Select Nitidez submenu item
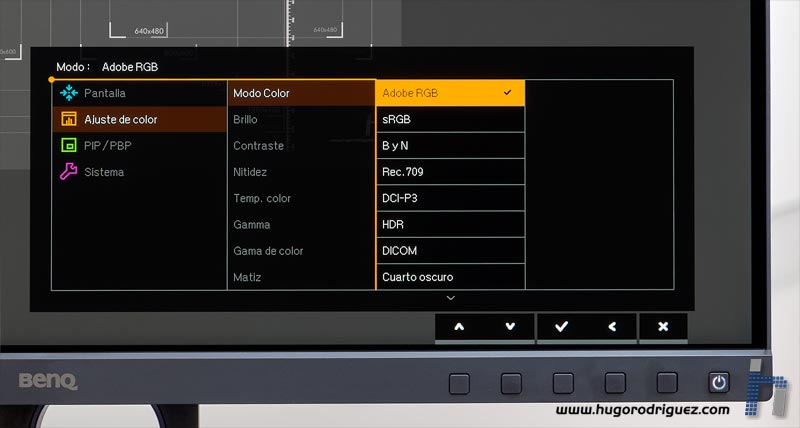800x428 pixels. click(x=301, y=172)
